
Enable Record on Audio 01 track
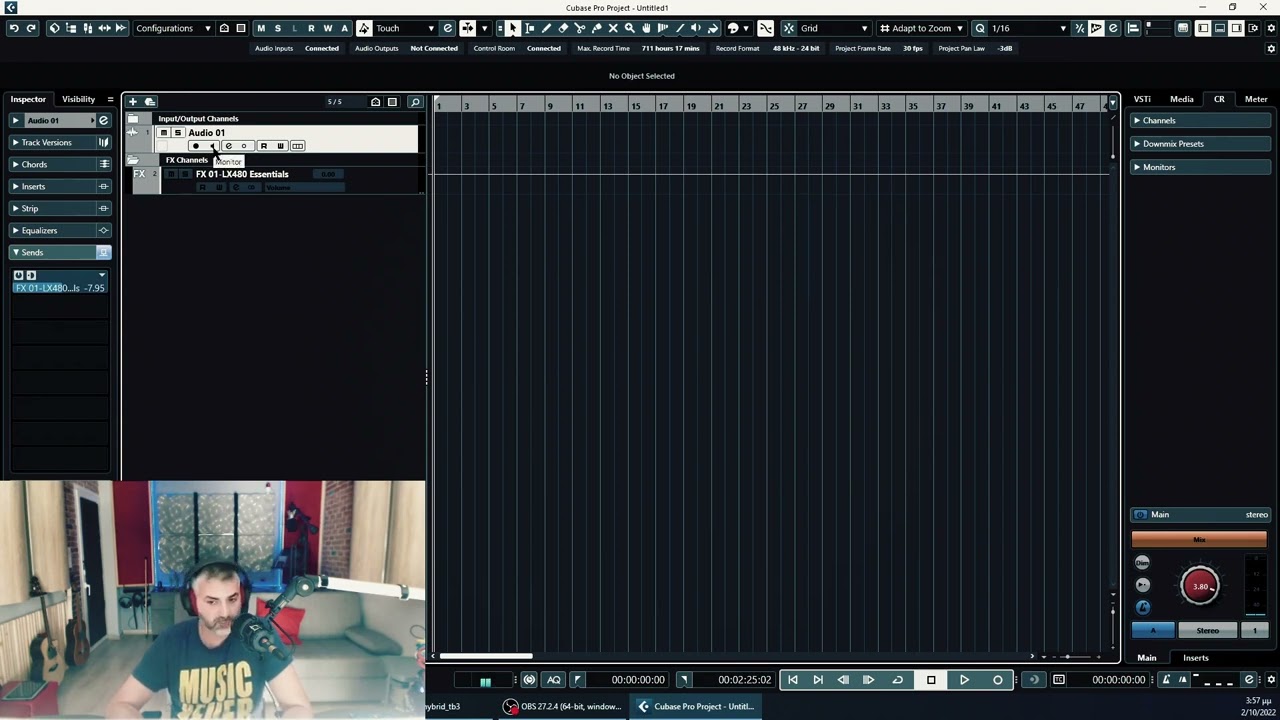point(195,146)
